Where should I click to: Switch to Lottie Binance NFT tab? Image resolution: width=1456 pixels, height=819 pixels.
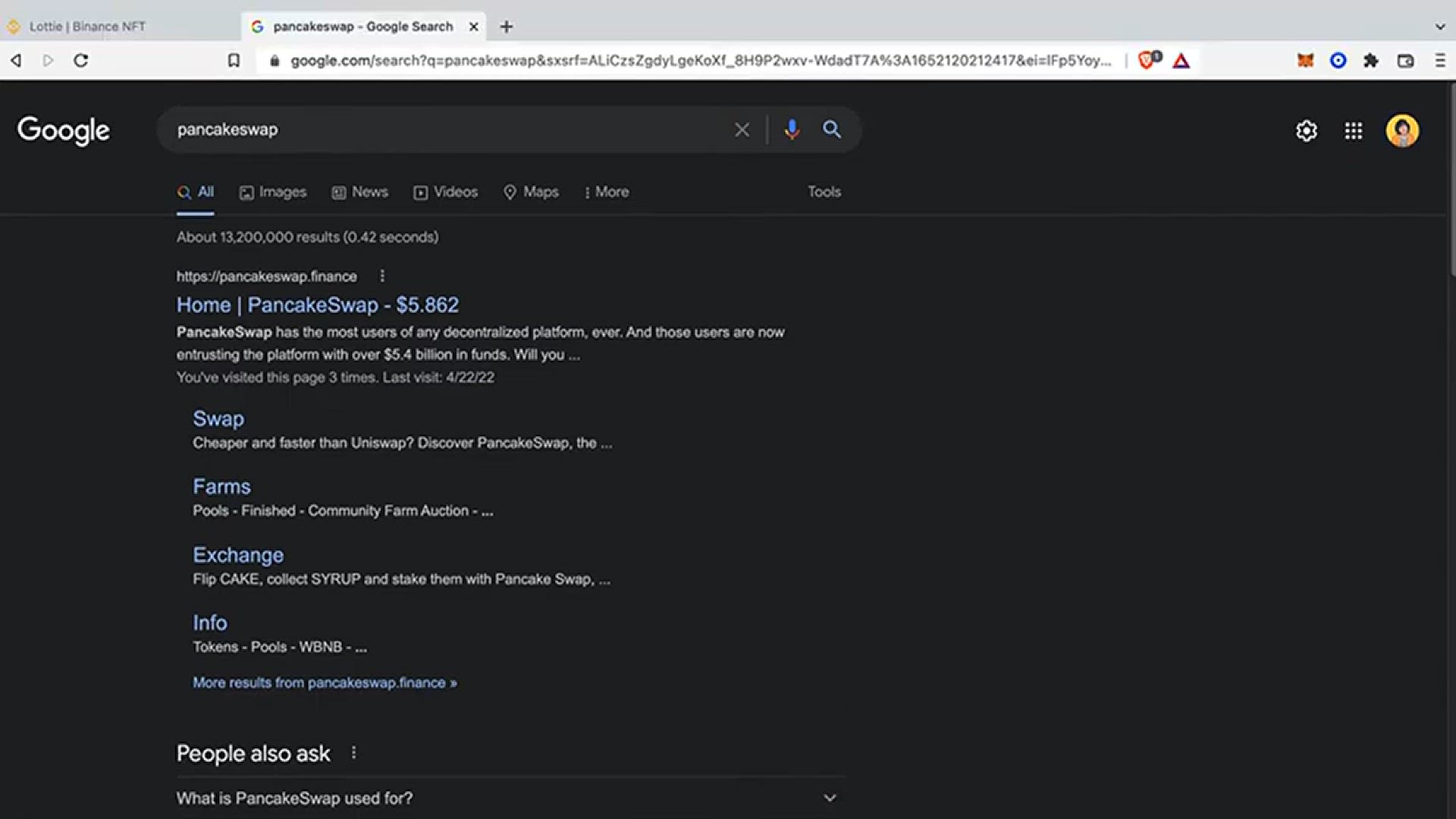[x=121, y=27]
